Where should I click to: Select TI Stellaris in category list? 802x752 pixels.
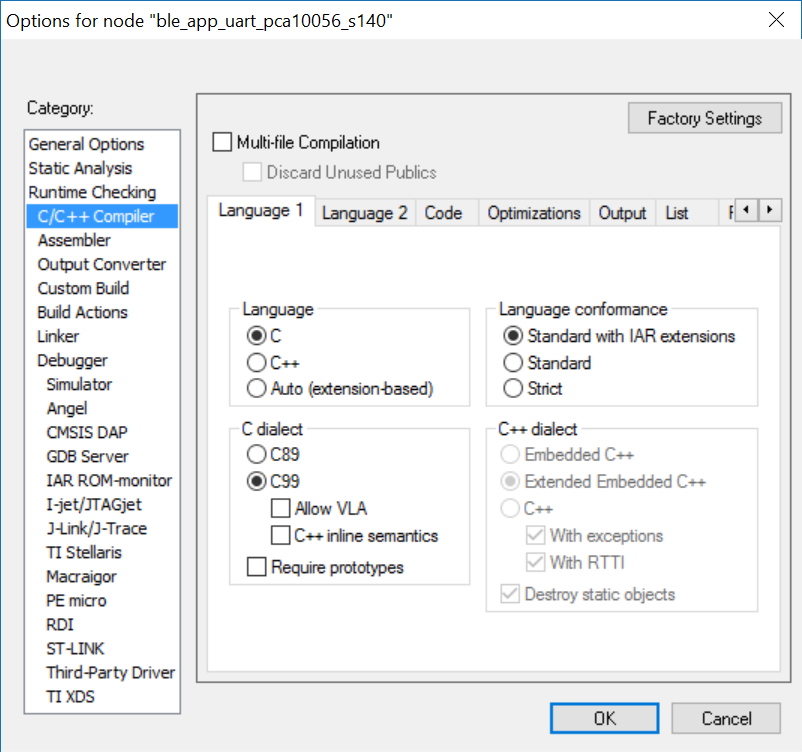click(102, 553)
